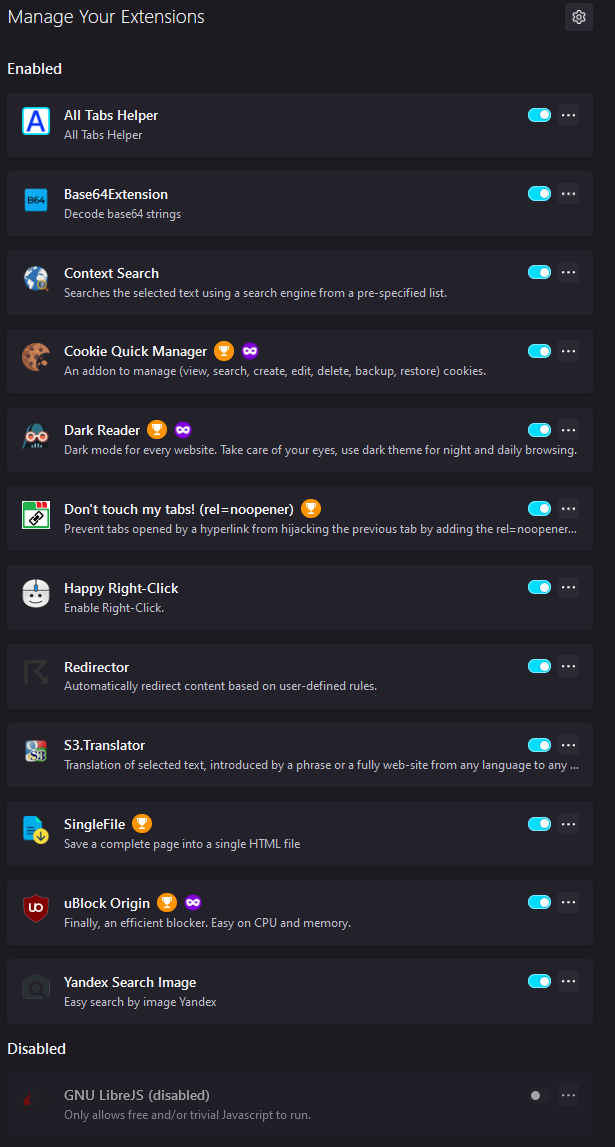
Task: Click the Base64Extension B64 icon
Action: (36, 200)
